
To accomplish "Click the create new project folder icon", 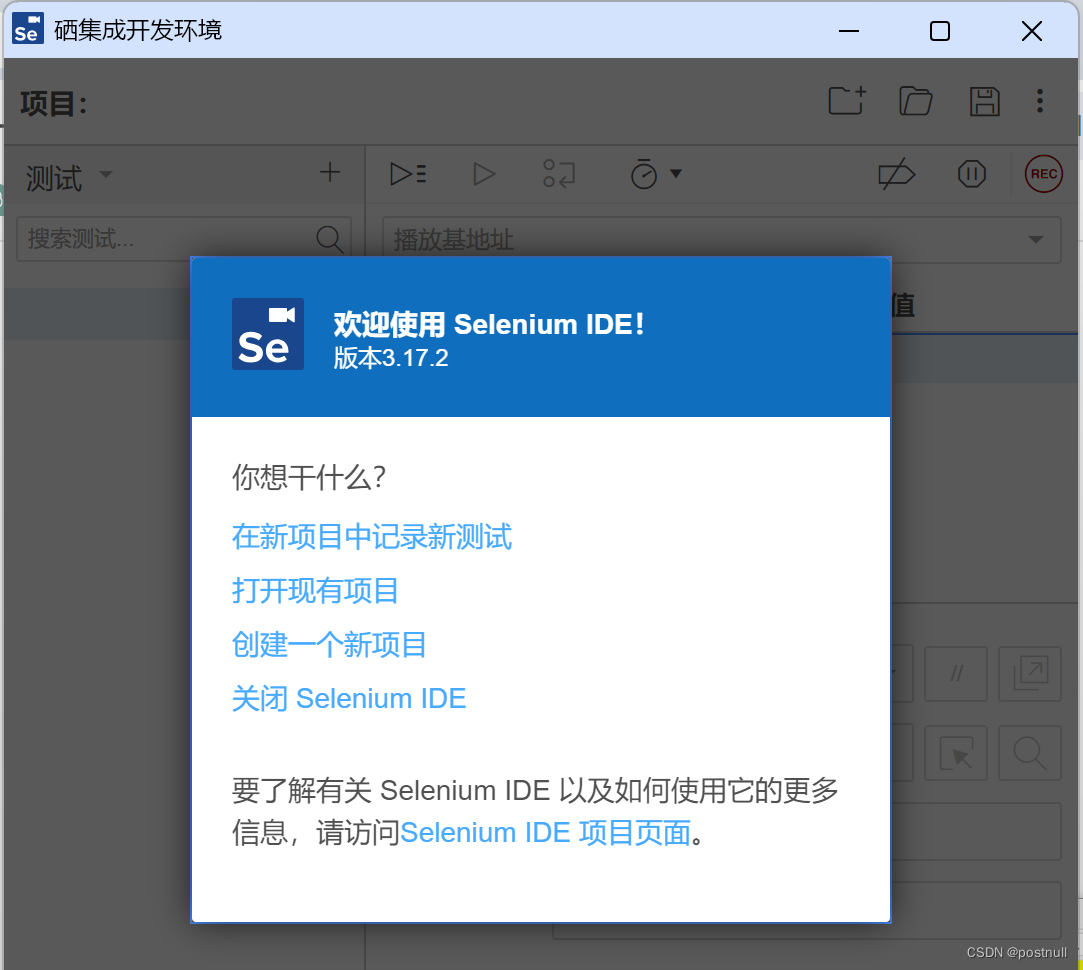I will pos(847,101).
